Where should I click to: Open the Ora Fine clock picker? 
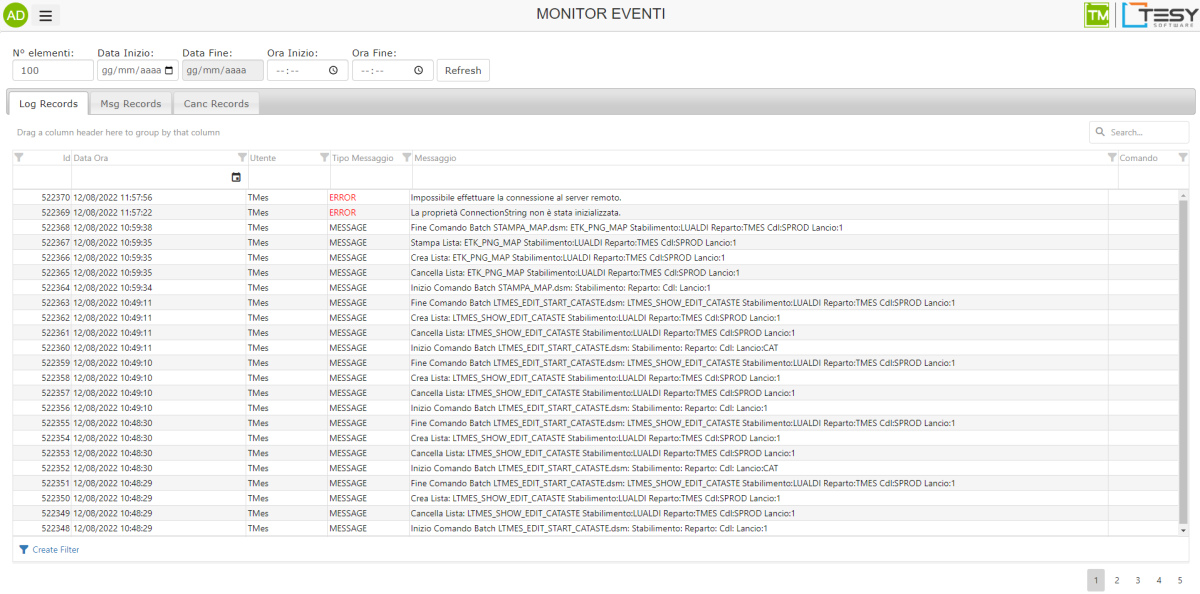point(418,71)
